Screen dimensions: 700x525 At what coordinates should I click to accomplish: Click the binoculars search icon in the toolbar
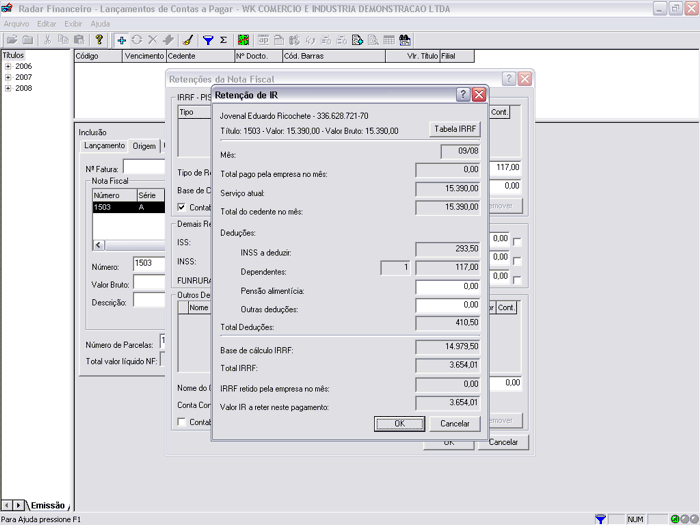coord(405,40)
